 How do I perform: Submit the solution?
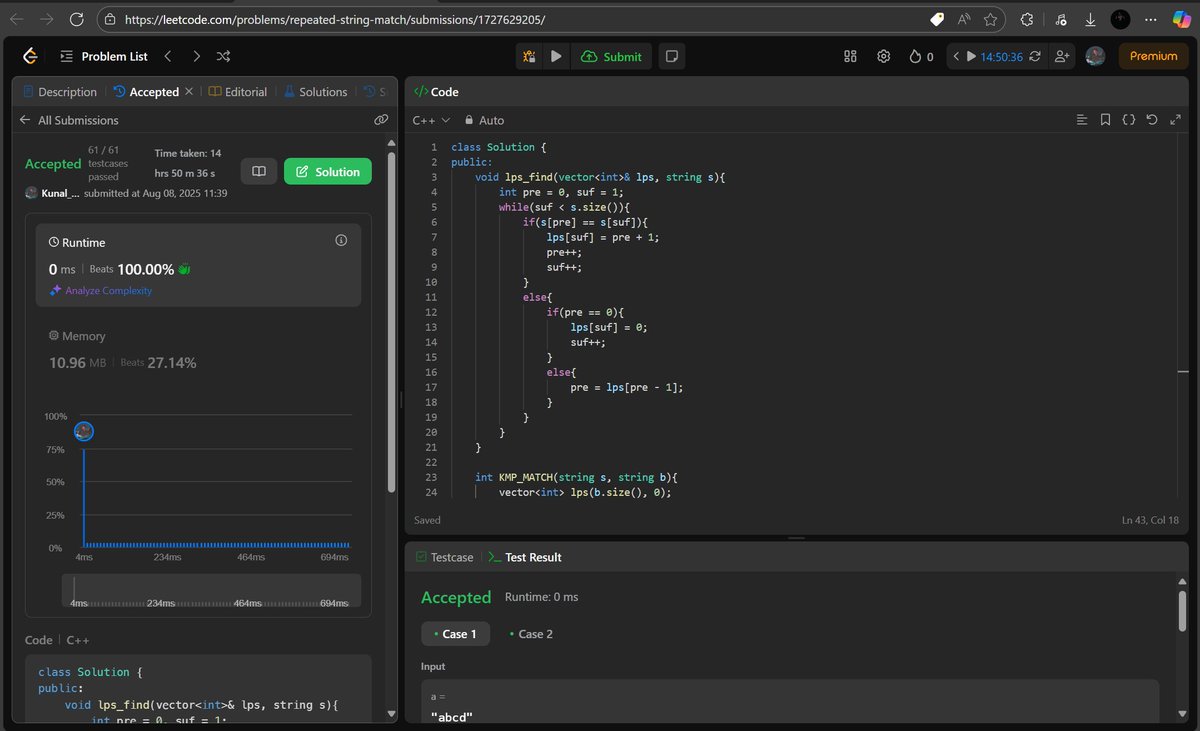611,57
